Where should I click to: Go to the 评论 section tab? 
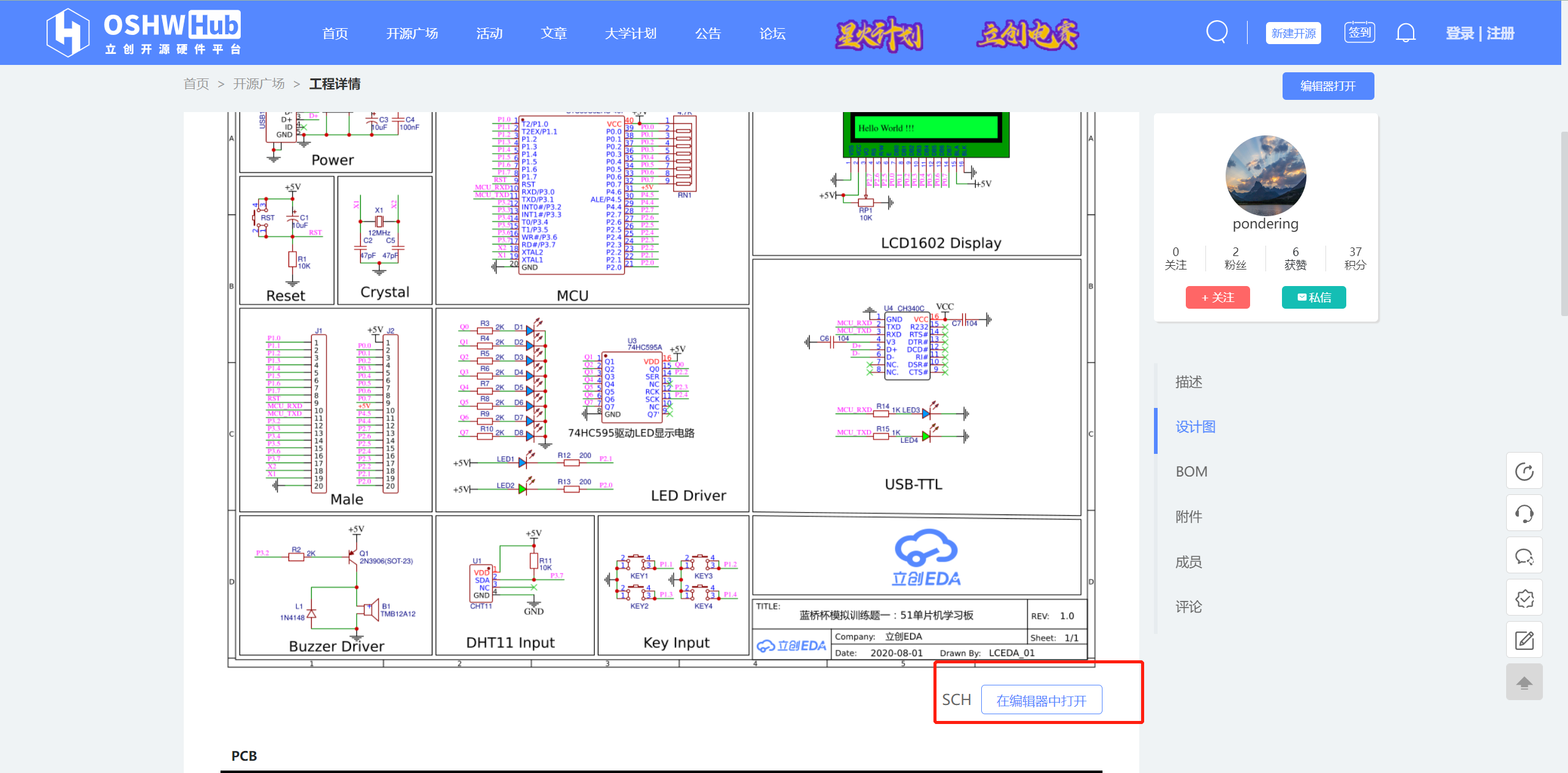[1188, 607]
